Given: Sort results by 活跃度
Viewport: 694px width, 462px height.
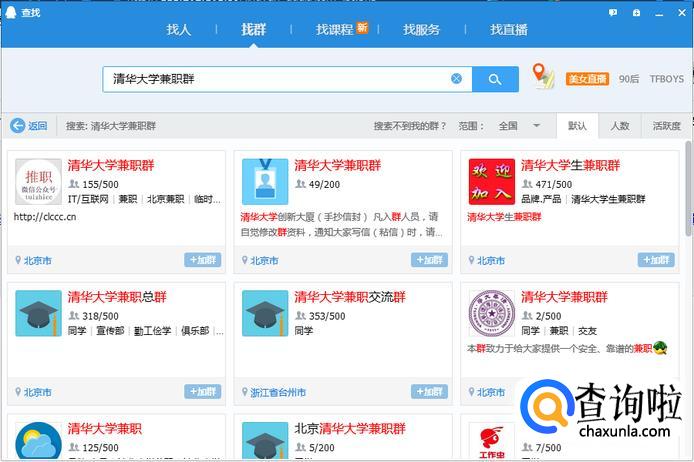Looking at the screenshot, I should (x=666, y=126).
